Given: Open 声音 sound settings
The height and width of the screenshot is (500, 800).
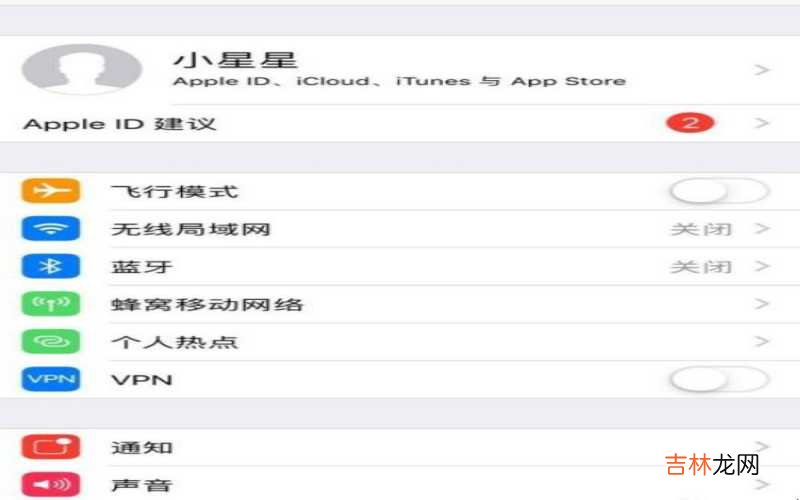Looking at the screenshot, I should point(142,486).
